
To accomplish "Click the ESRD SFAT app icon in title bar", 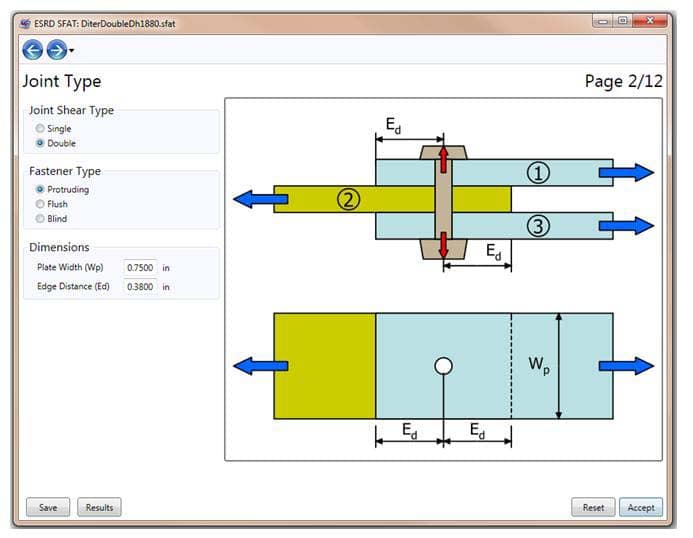I will pyautogui.click(x=25, y=23).
